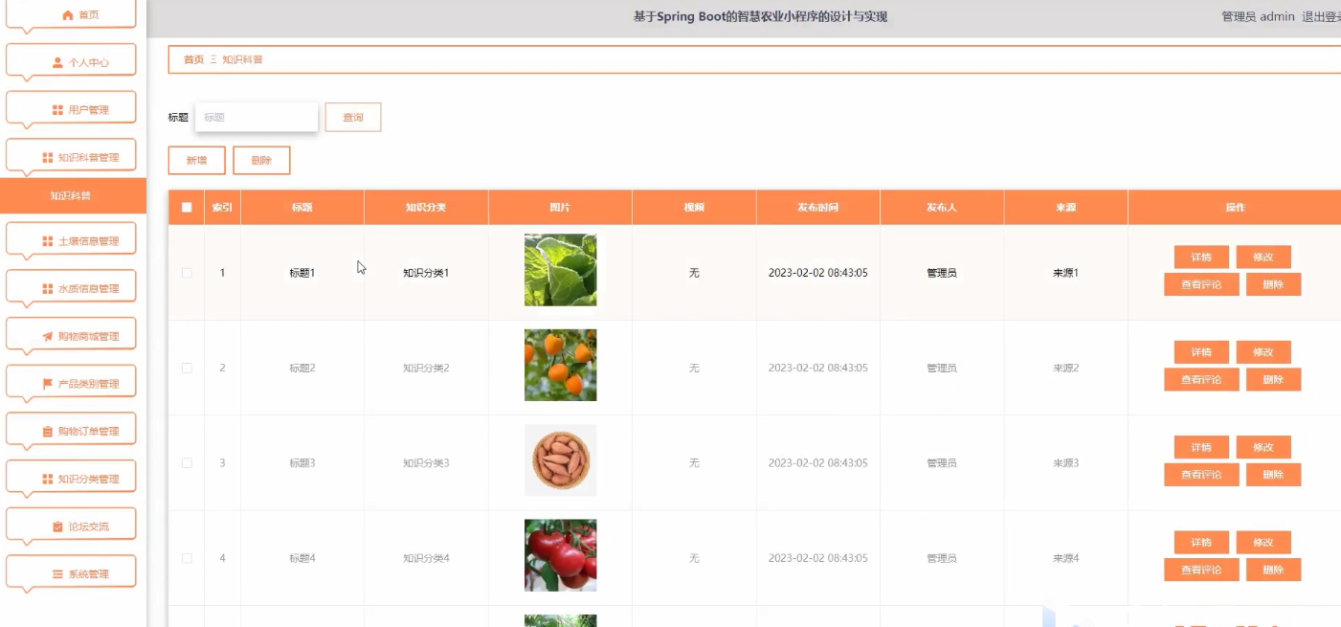Focus the 标题 search input field
1341x627 pixels.
pos(257,117)
